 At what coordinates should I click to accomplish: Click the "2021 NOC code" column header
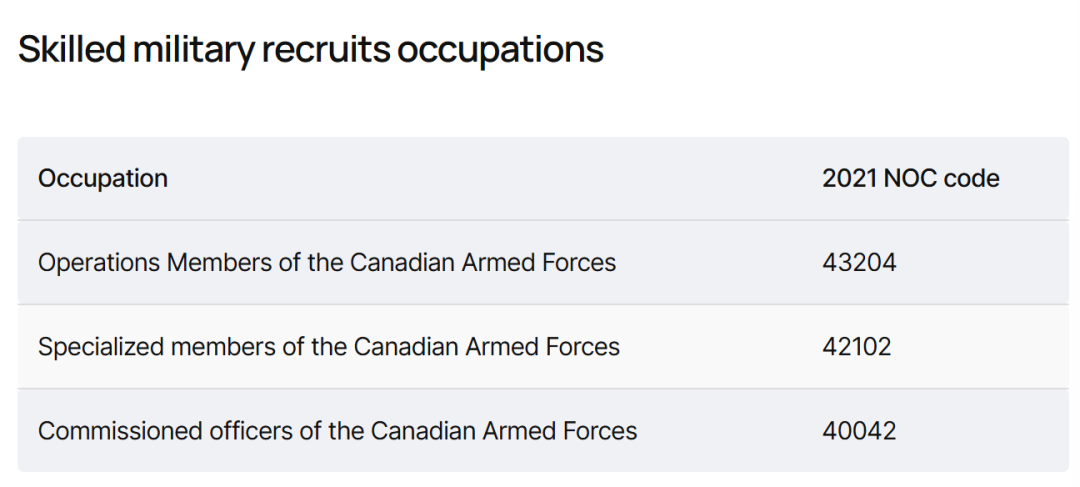click(x=910, y=179)
